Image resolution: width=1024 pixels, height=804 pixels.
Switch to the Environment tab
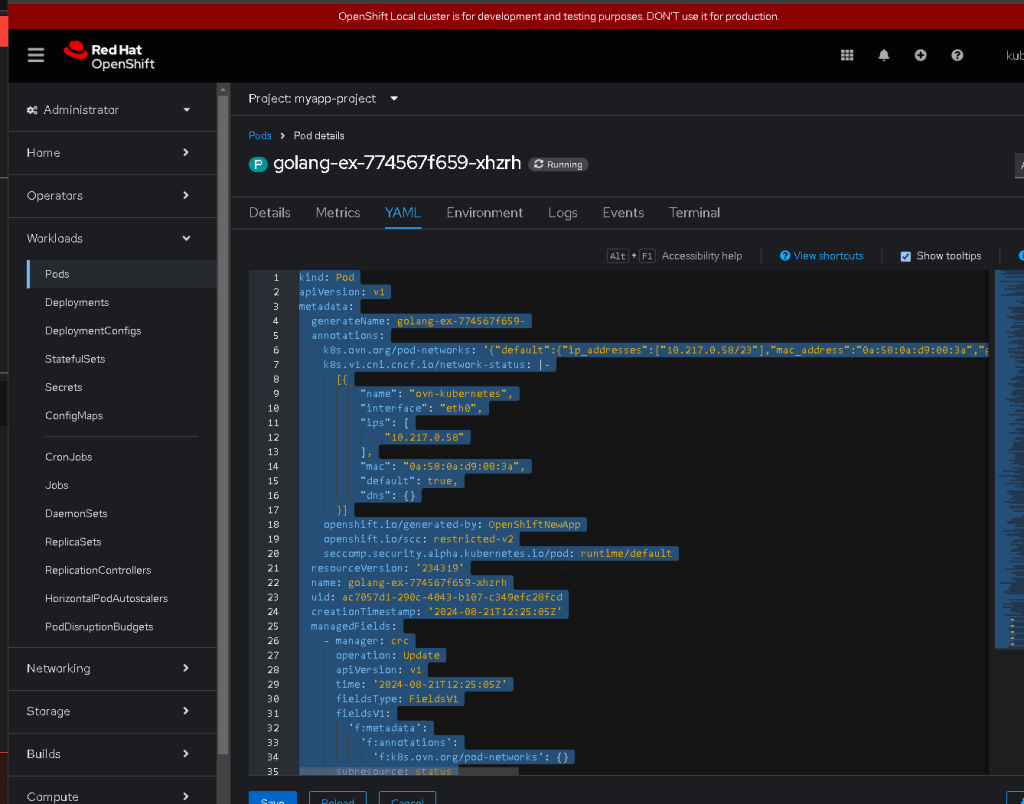tap(485, 213)
